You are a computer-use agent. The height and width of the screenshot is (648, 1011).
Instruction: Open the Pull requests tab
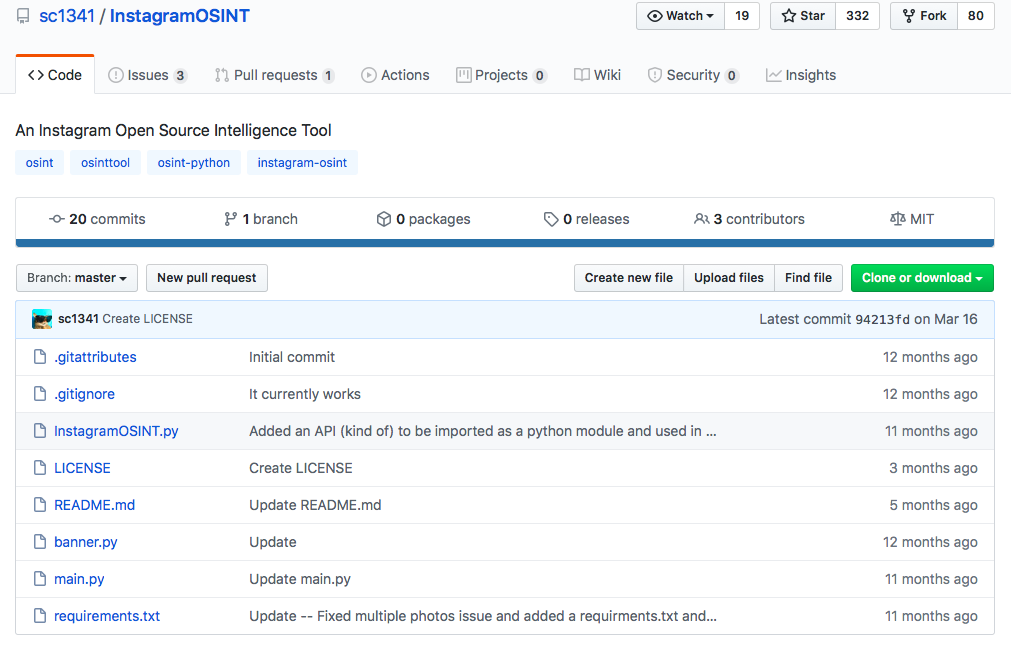275,75
